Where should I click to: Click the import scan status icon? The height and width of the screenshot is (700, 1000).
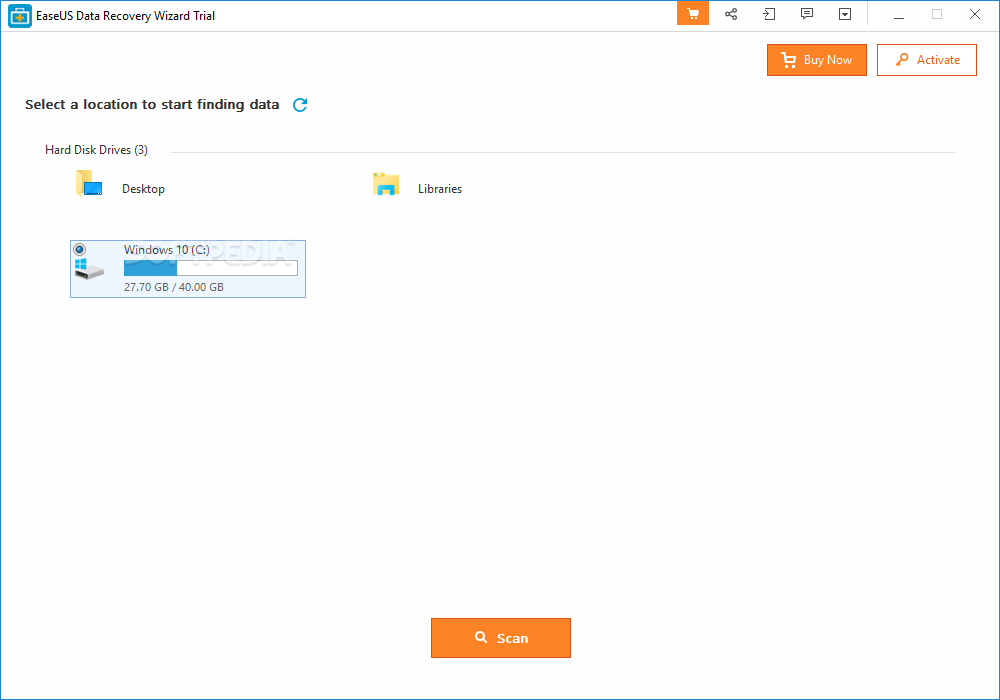coord(769,14)
